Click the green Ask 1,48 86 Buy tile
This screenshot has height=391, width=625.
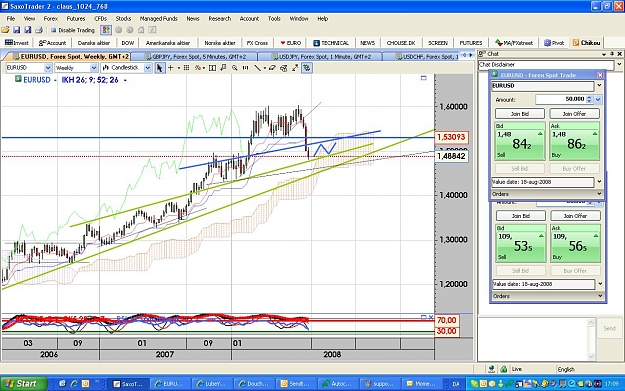click(x=574, y=141)
